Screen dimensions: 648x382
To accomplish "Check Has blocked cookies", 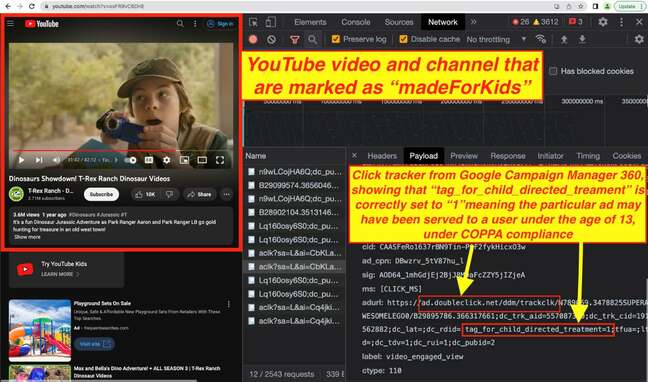I will [x=553, y=71].
